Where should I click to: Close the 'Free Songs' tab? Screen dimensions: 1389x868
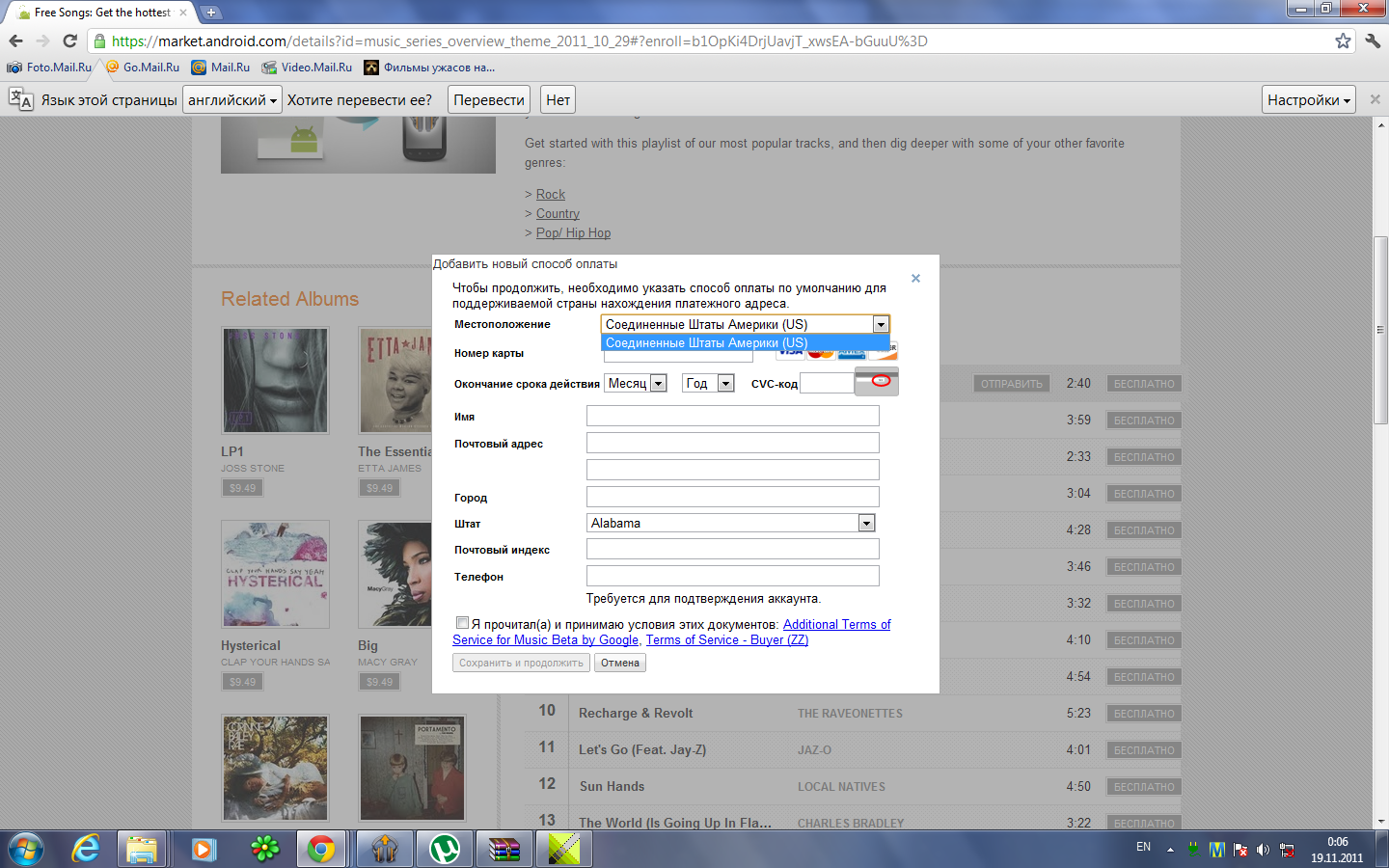tap(183, 13)
